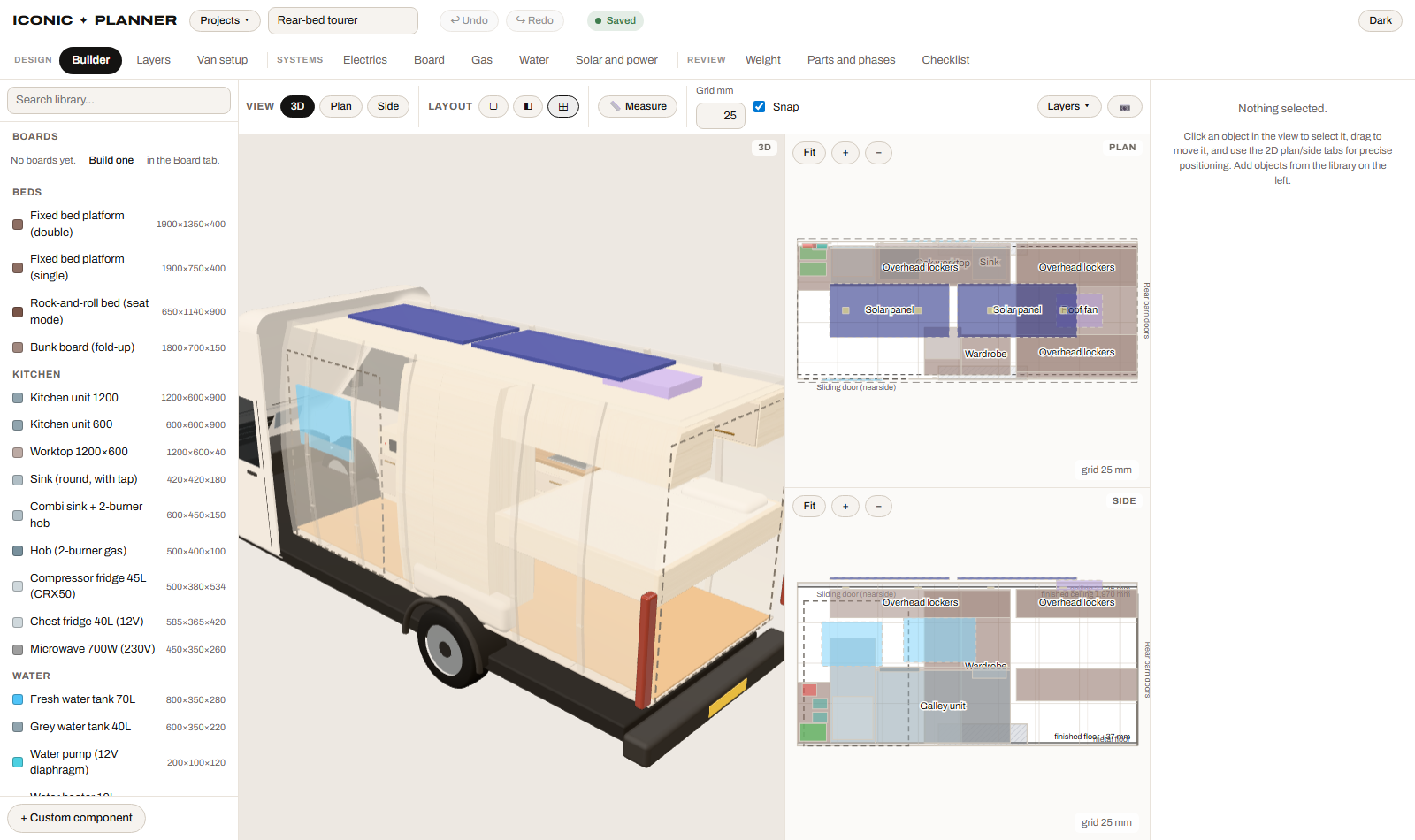The height and width of the screenshot is (840, 1415).
Task: Click the Search library field
Action: pos(119,100)
